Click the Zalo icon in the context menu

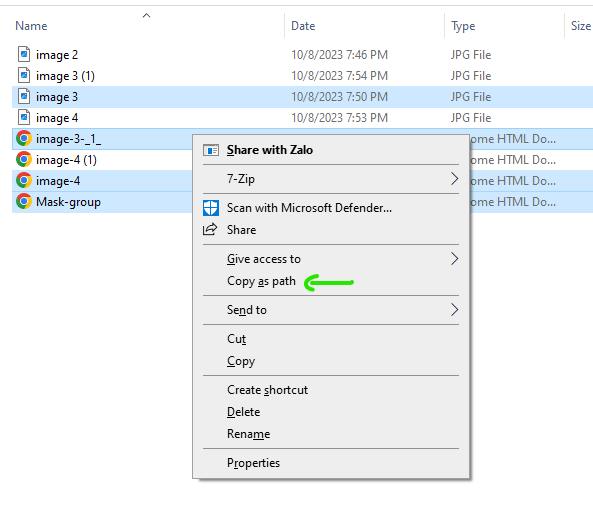click(x=211, y=150)
